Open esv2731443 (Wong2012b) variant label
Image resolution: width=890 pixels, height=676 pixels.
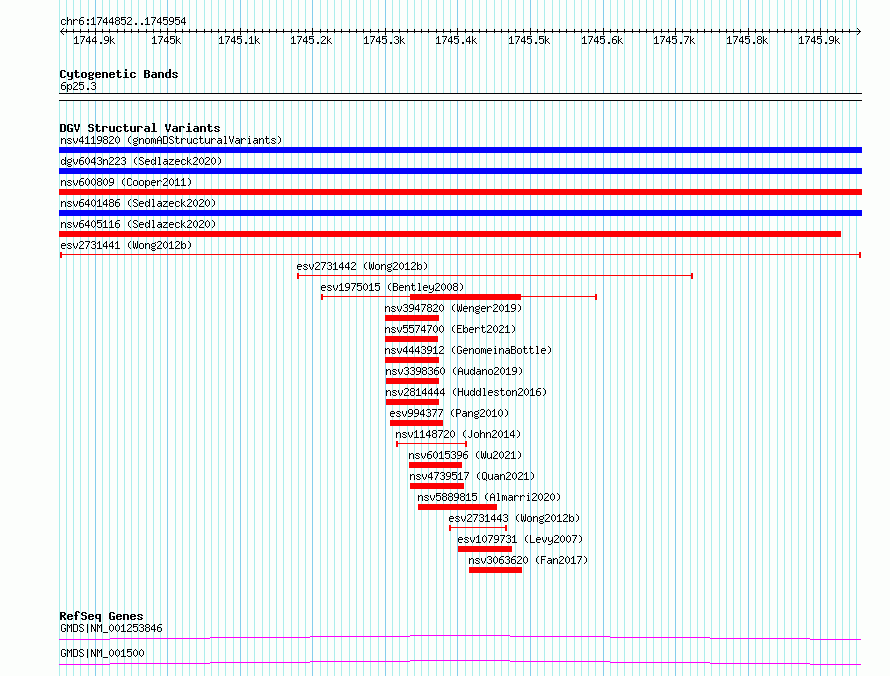pos(514,518)
